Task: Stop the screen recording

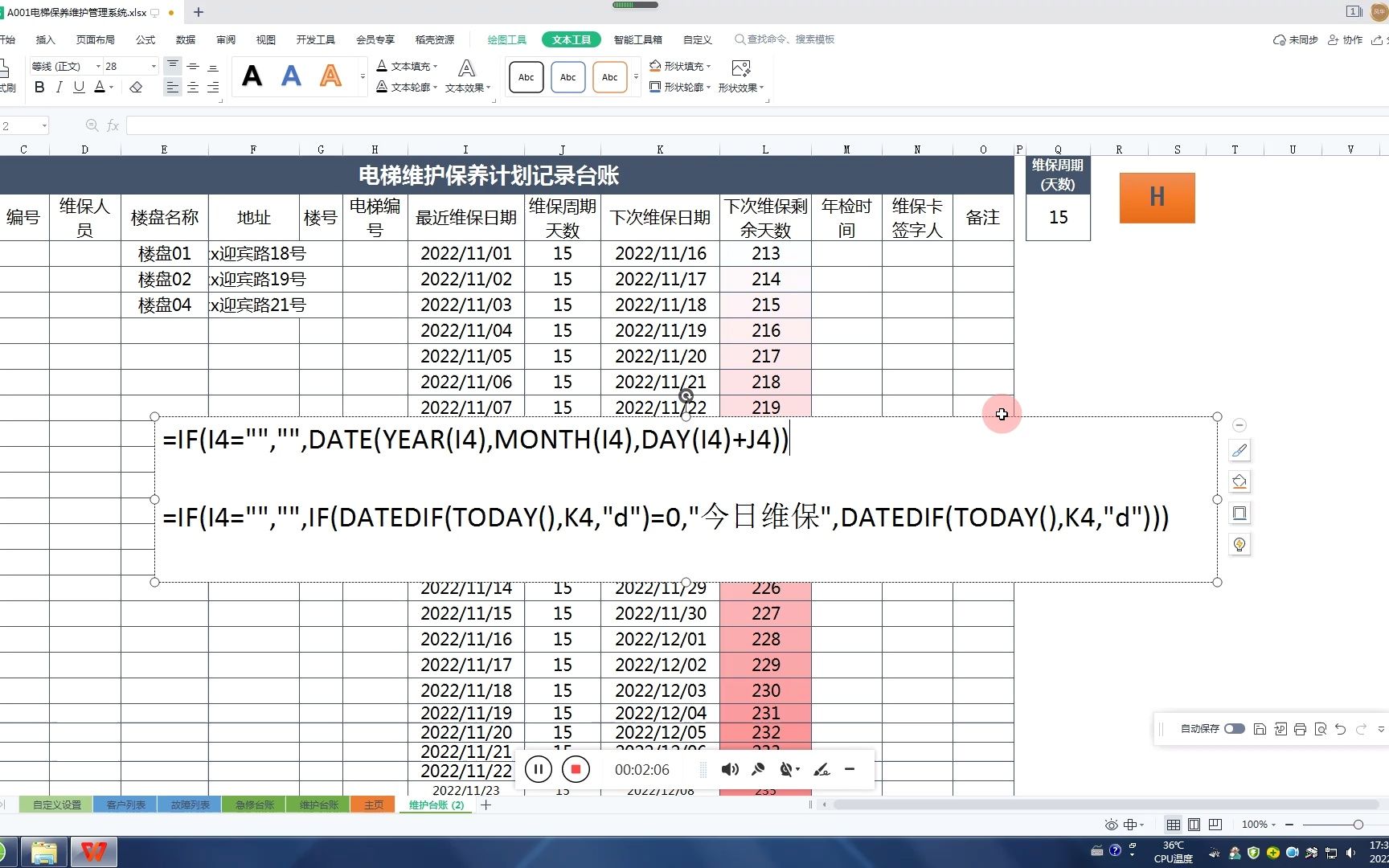Action: (x=576, y=769)
